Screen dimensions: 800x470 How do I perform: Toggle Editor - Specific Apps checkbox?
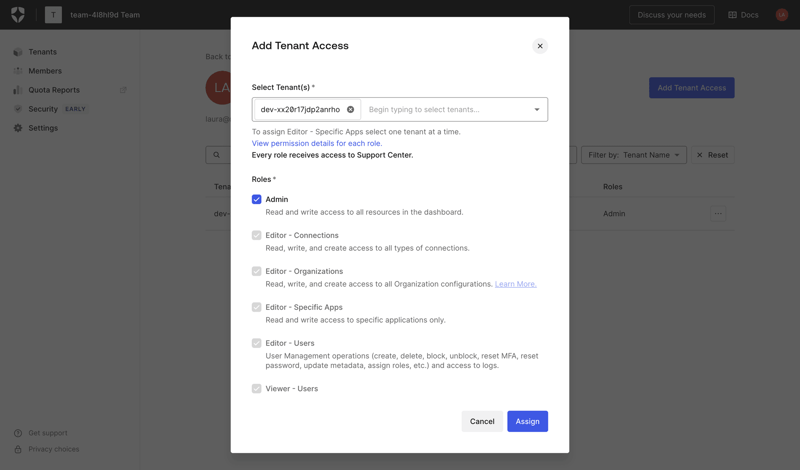pyautogui.click(x=257, y=307)
